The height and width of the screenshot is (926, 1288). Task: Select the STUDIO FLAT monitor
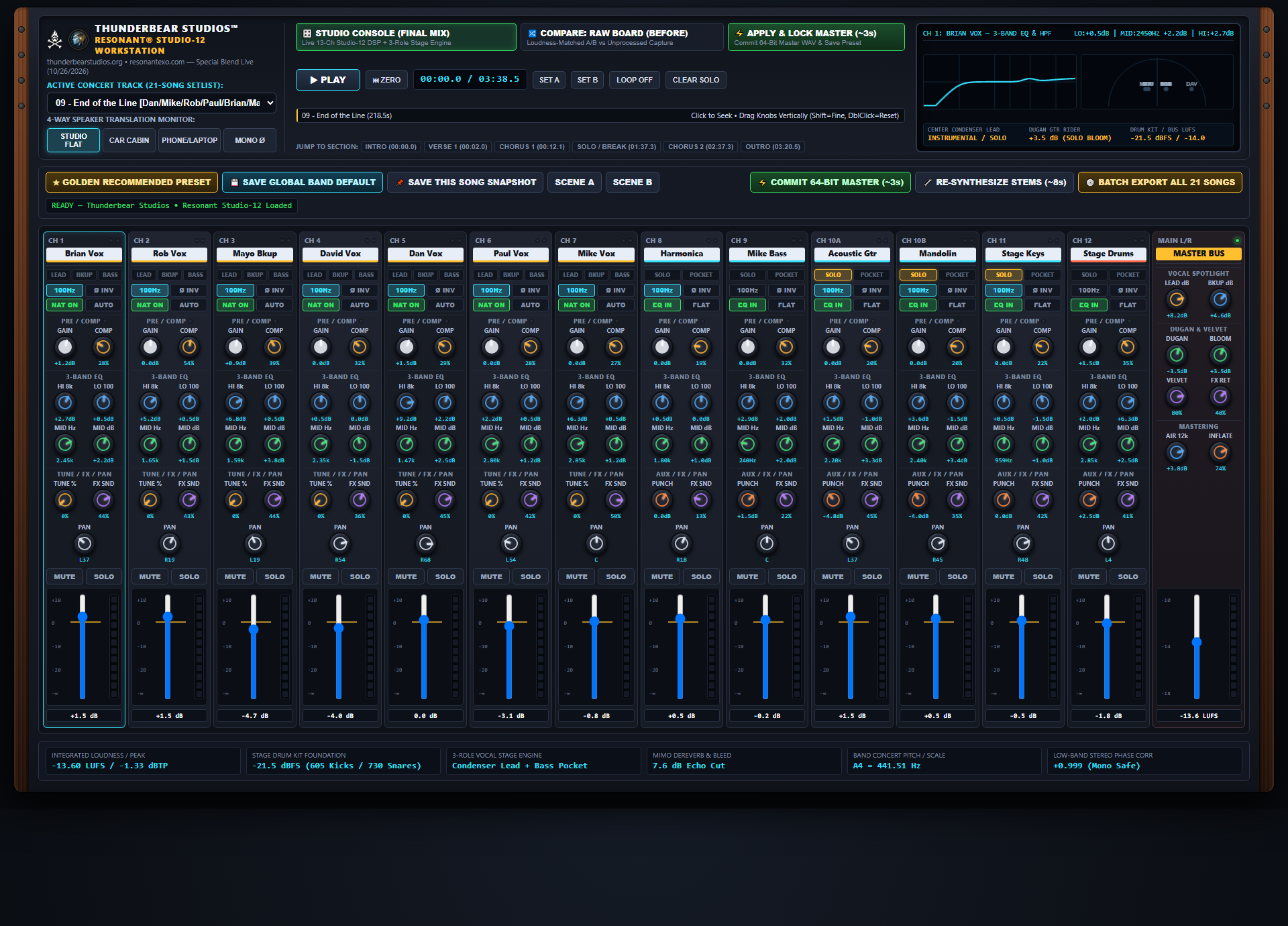click(x=74, y=140)
